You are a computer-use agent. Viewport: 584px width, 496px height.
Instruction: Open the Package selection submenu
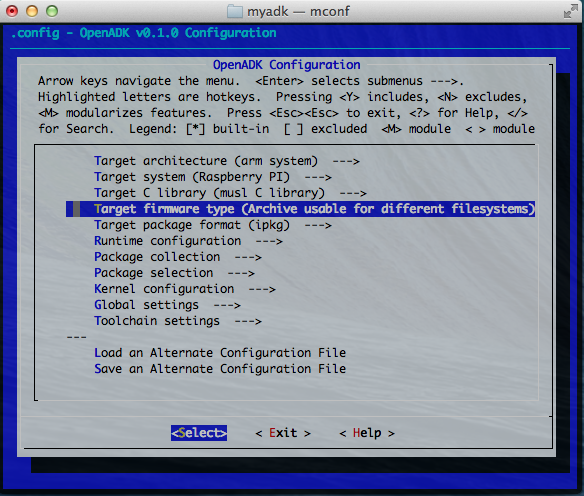pos(174,273)
